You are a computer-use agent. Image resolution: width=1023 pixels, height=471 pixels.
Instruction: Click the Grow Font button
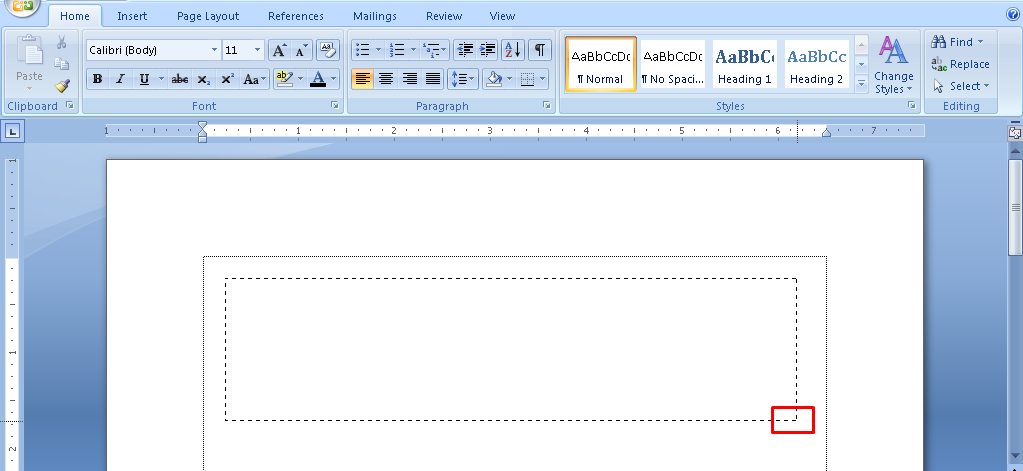coord(279,50)
